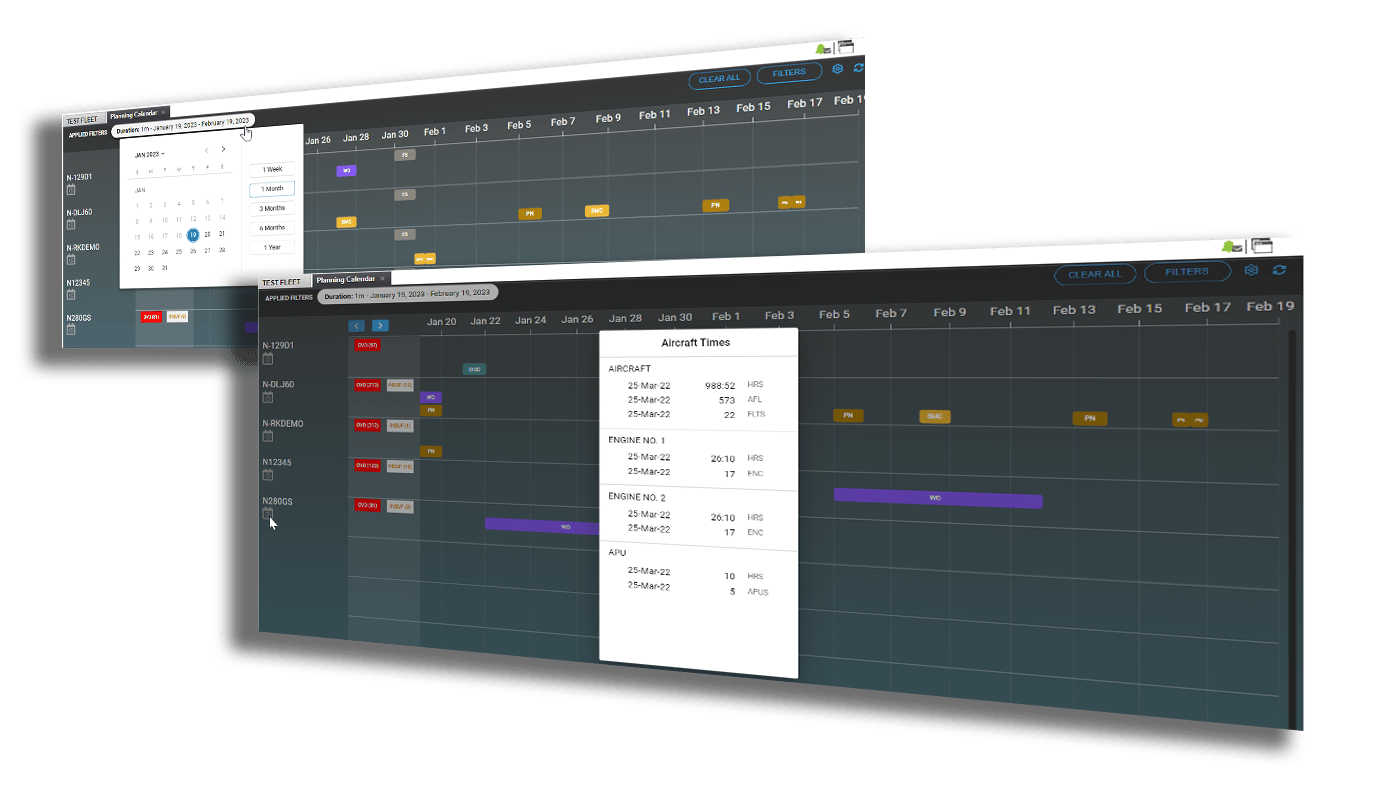
Task: Pick day 21 in the January calendar
Action: [x=221, y=234]
